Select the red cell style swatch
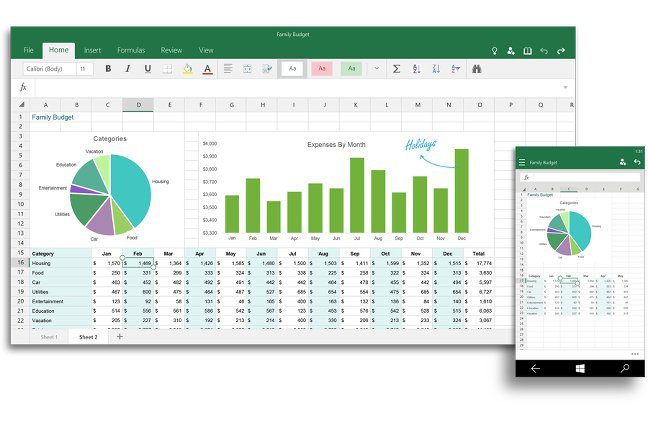Screen dimensions: 648x429 coord(321,69)
